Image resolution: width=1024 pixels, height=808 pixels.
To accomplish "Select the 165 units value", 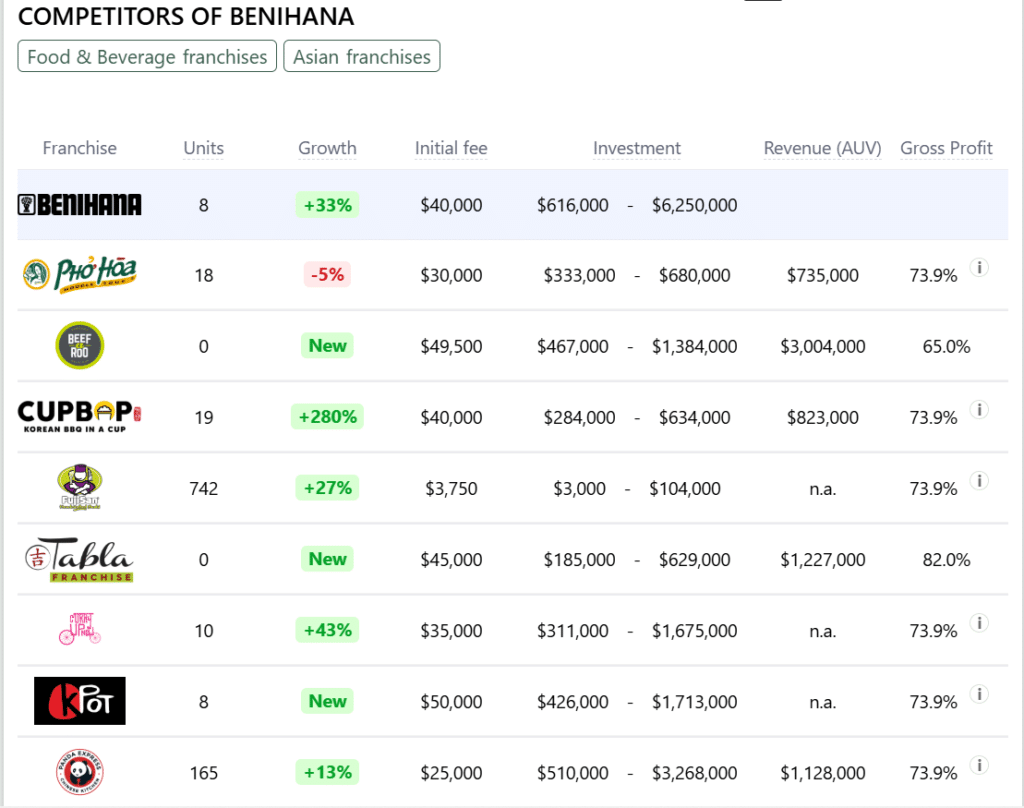I will (x=204, y=773).
